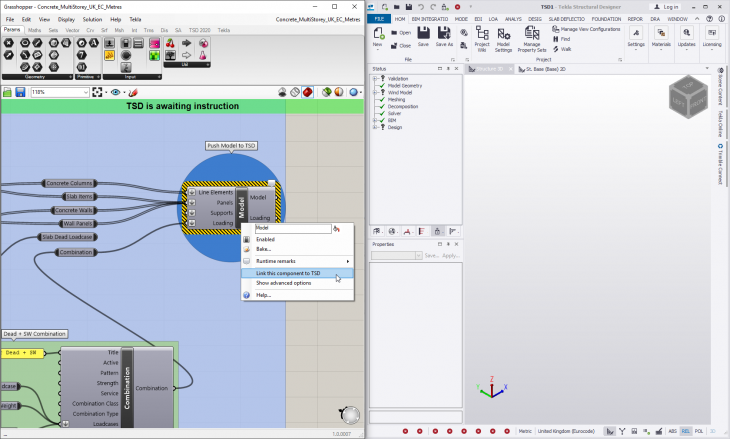Viewport: 730px width, 439px height.
Task: Click United Kingdom (Eurocode) in status bar
Action: [566, 431]
